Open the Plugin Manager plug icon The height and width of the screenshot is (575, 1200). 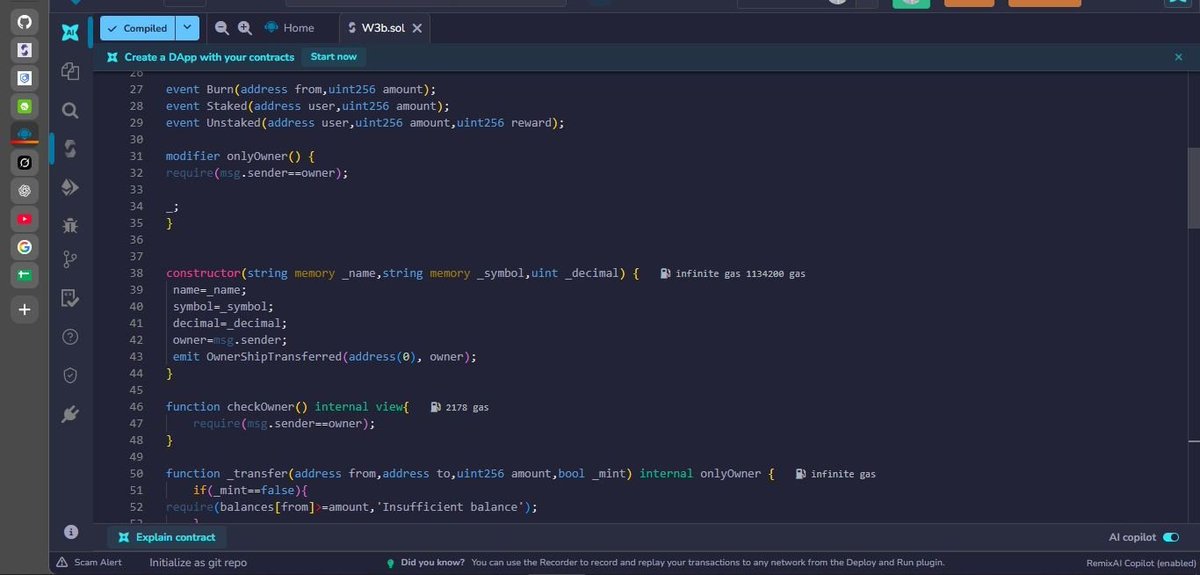(70, 413)
